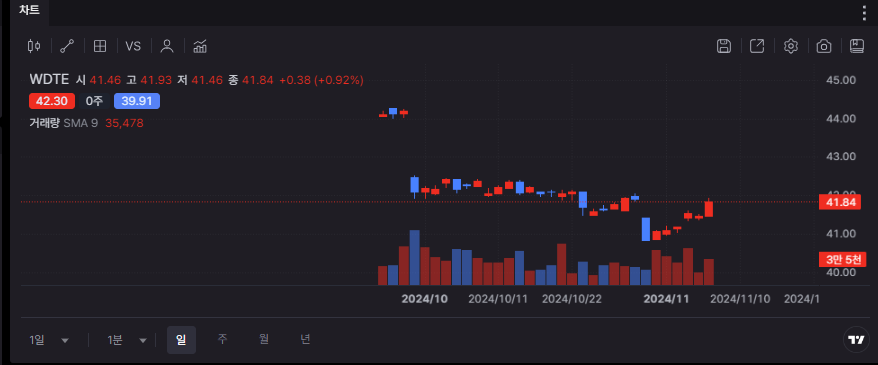Click the 41.84 current price tag
The width and height of the screenshot is (878, 365).
point(839,202)
